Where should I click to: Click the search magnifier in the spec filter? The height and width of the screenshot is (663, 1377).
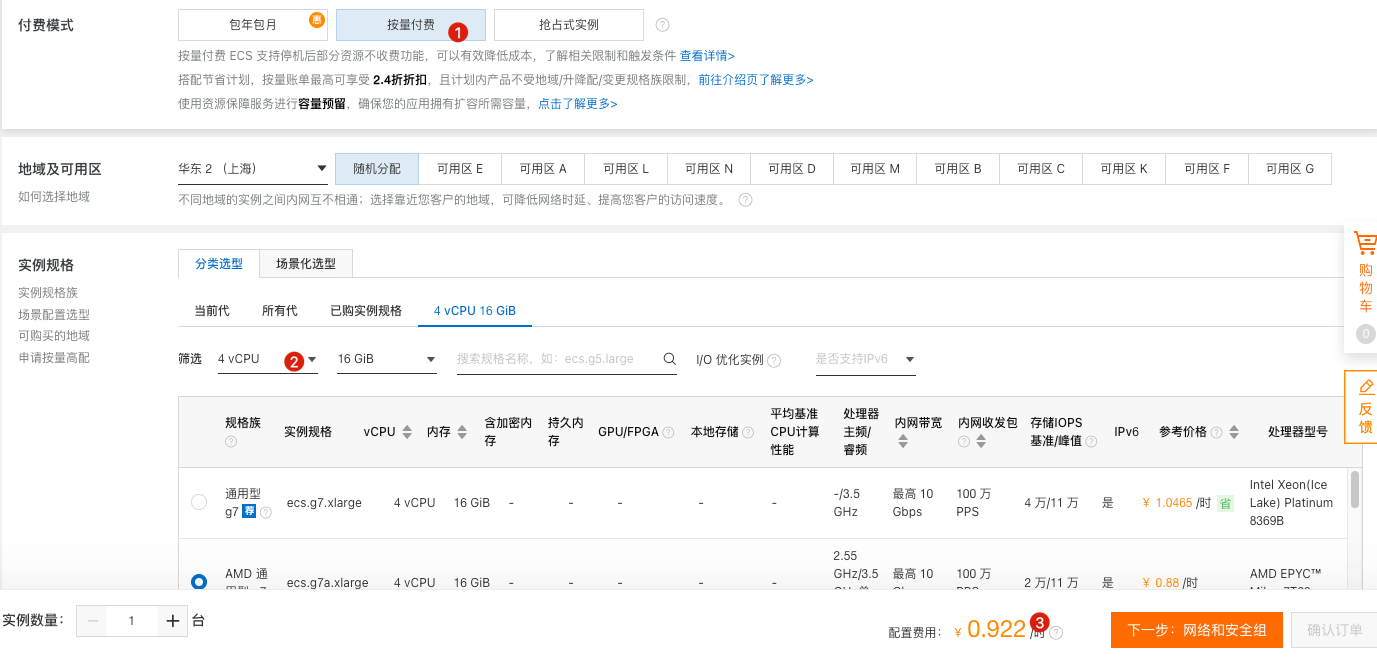coord(670,359)
